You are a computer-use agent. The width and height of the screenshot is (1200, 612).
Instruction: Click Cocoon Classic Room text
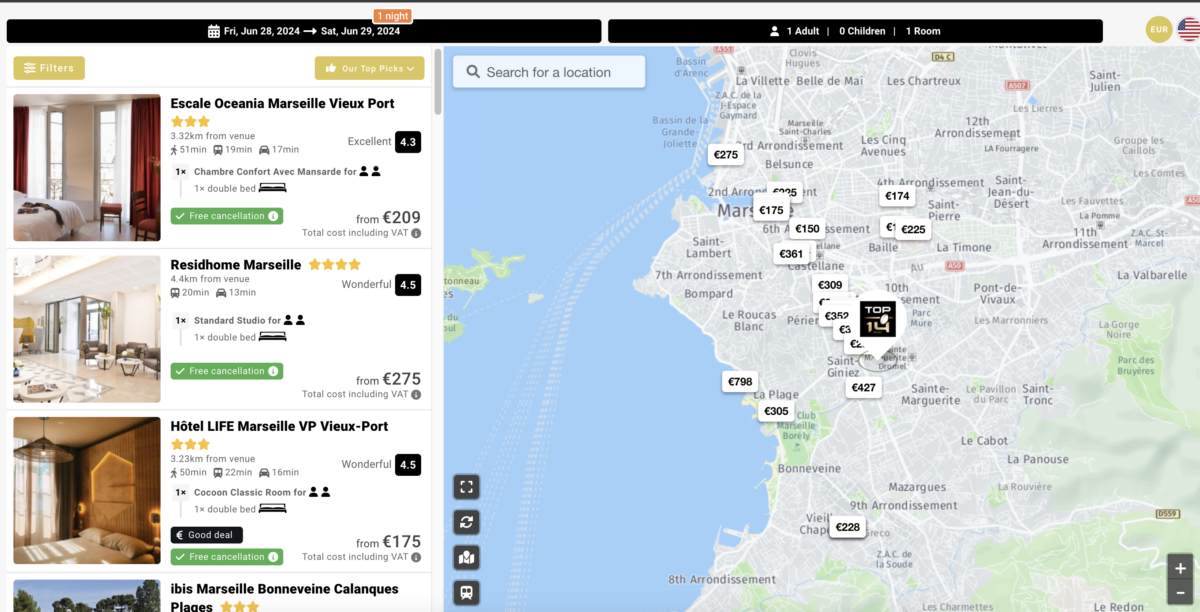click(x=250, y=492)
